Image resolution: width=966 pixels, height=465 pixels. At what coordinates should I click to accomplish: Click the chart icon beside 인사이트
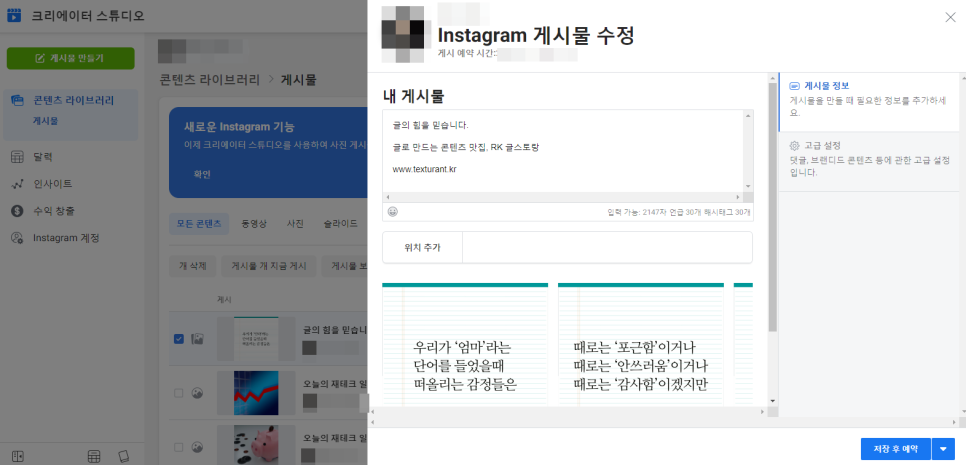click(17, 184)
